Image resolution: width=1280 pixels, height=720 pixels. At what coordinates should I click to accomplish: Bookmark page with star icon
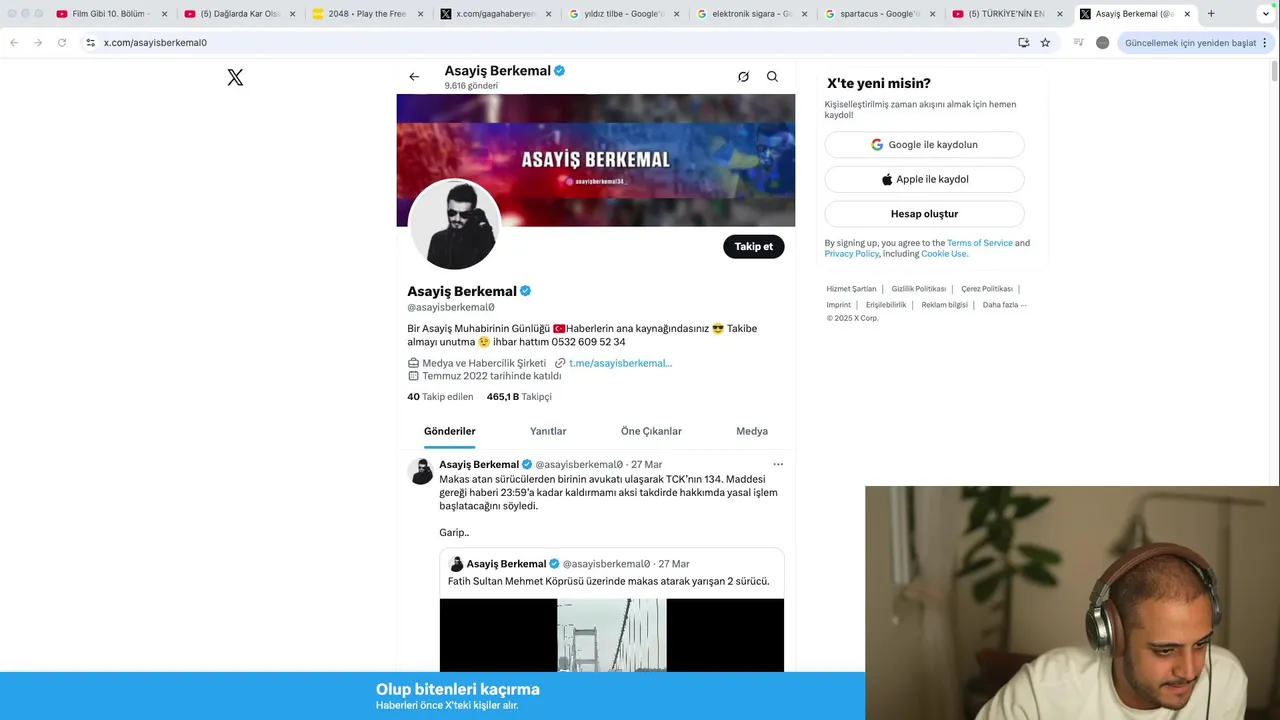click(1045, 43)
